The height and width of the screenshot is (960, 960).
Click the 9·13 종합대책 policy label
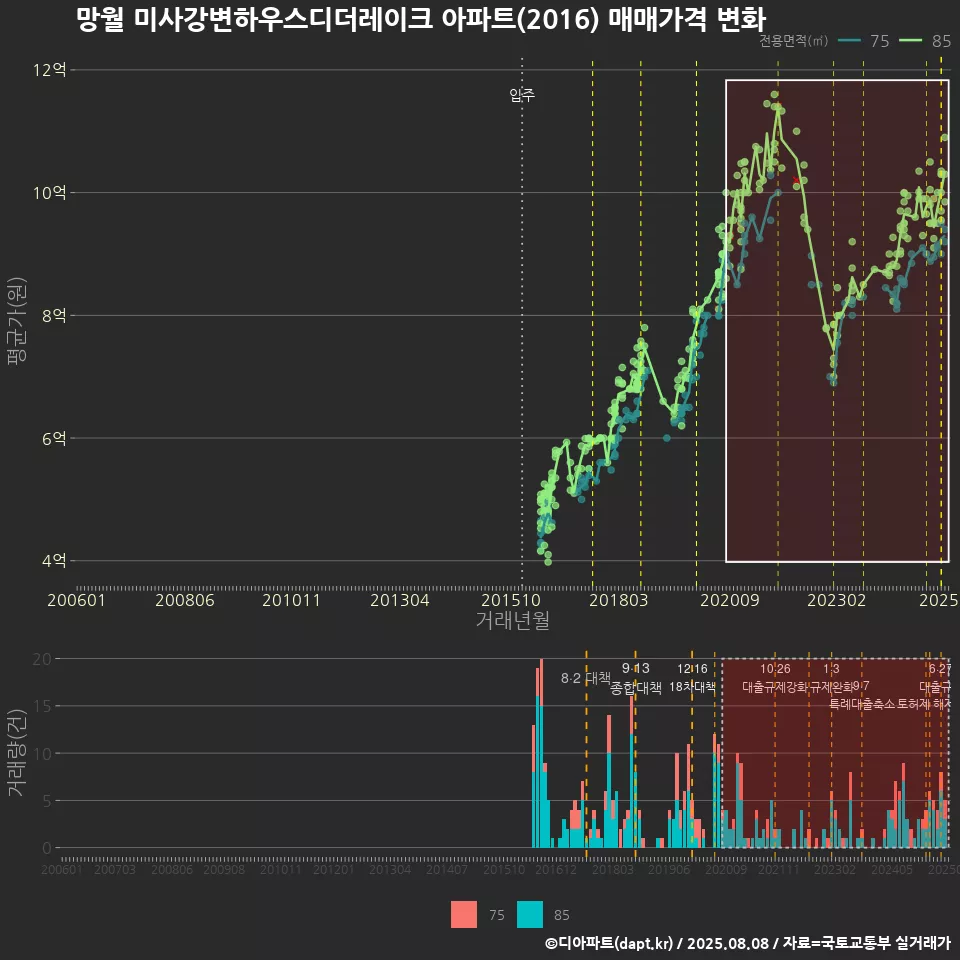[636, 678]
